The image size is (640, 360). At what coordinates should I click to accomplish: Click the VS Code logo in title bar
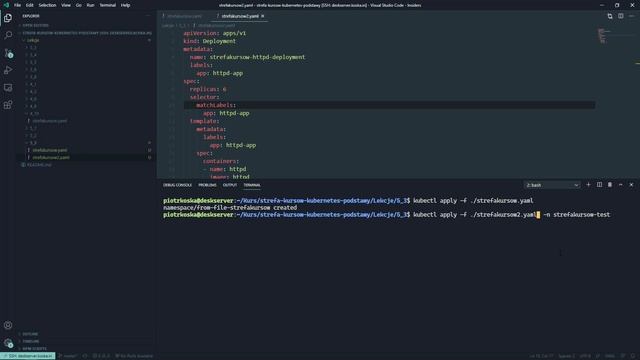(x=6, y=5)
